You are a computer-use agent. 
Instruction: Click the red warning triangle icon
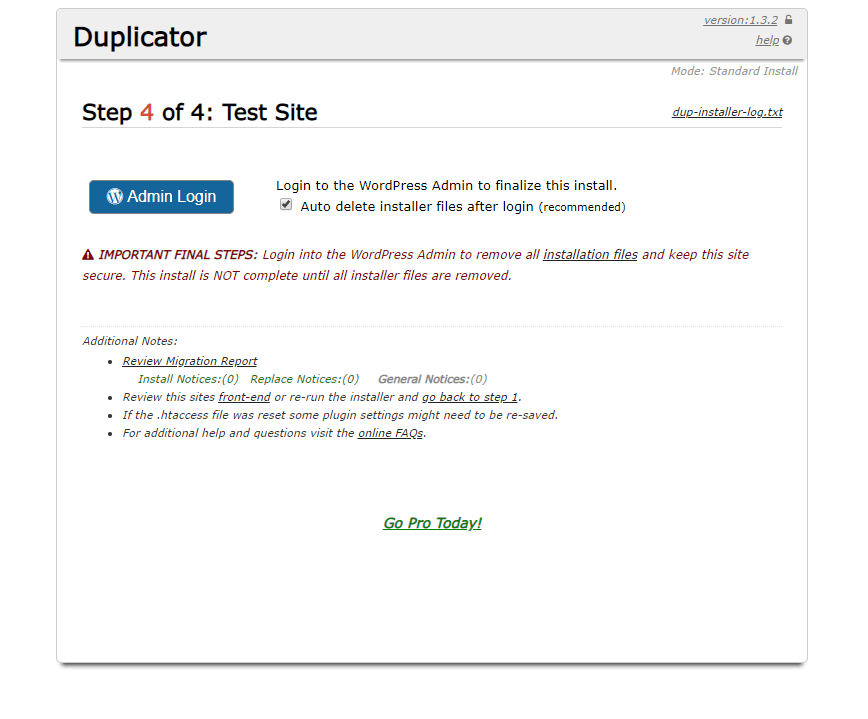(x=88, y=255)
